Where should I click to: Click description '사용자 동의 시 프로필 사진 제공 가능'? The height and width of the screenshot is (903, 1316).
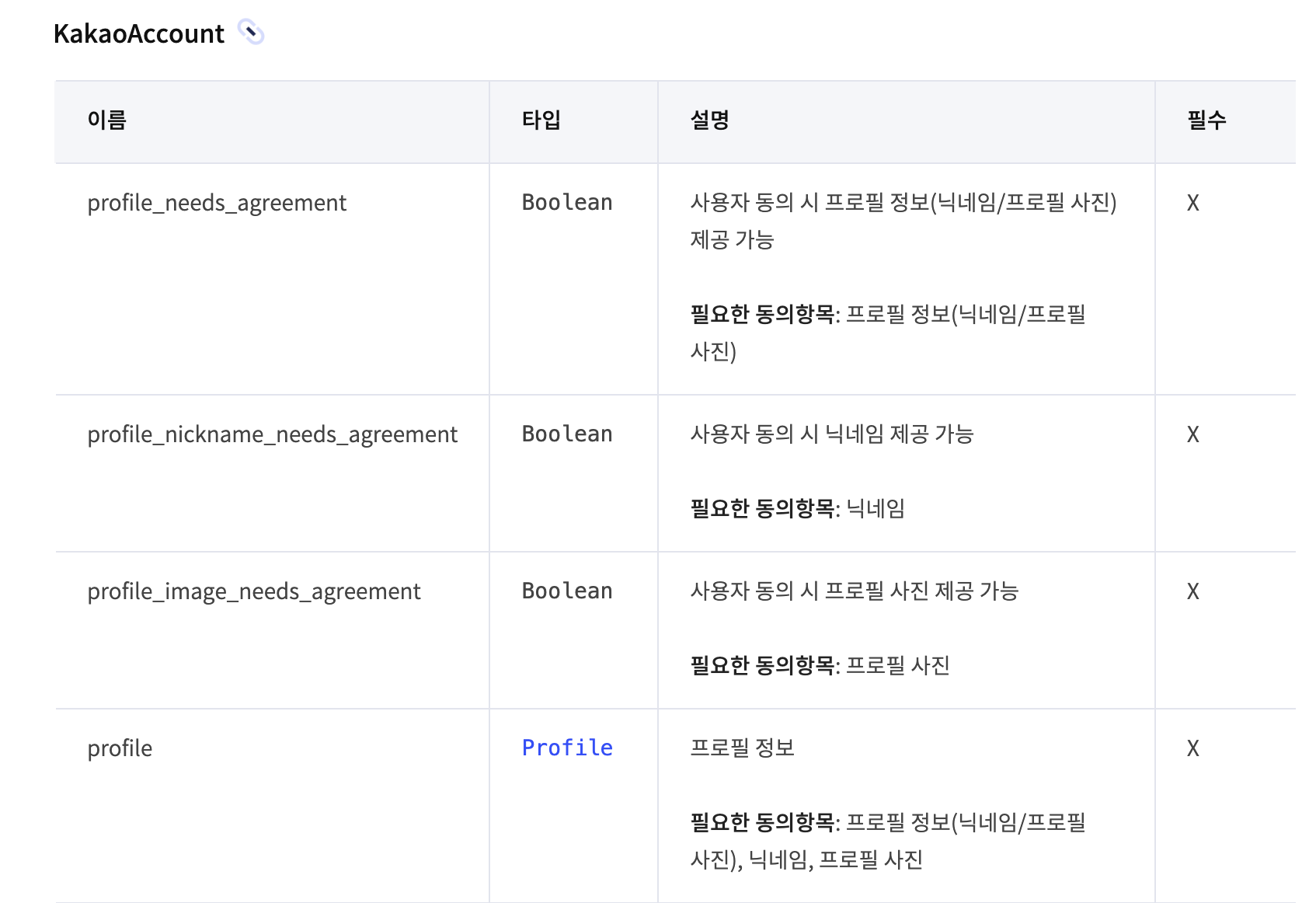coord(855,591)
